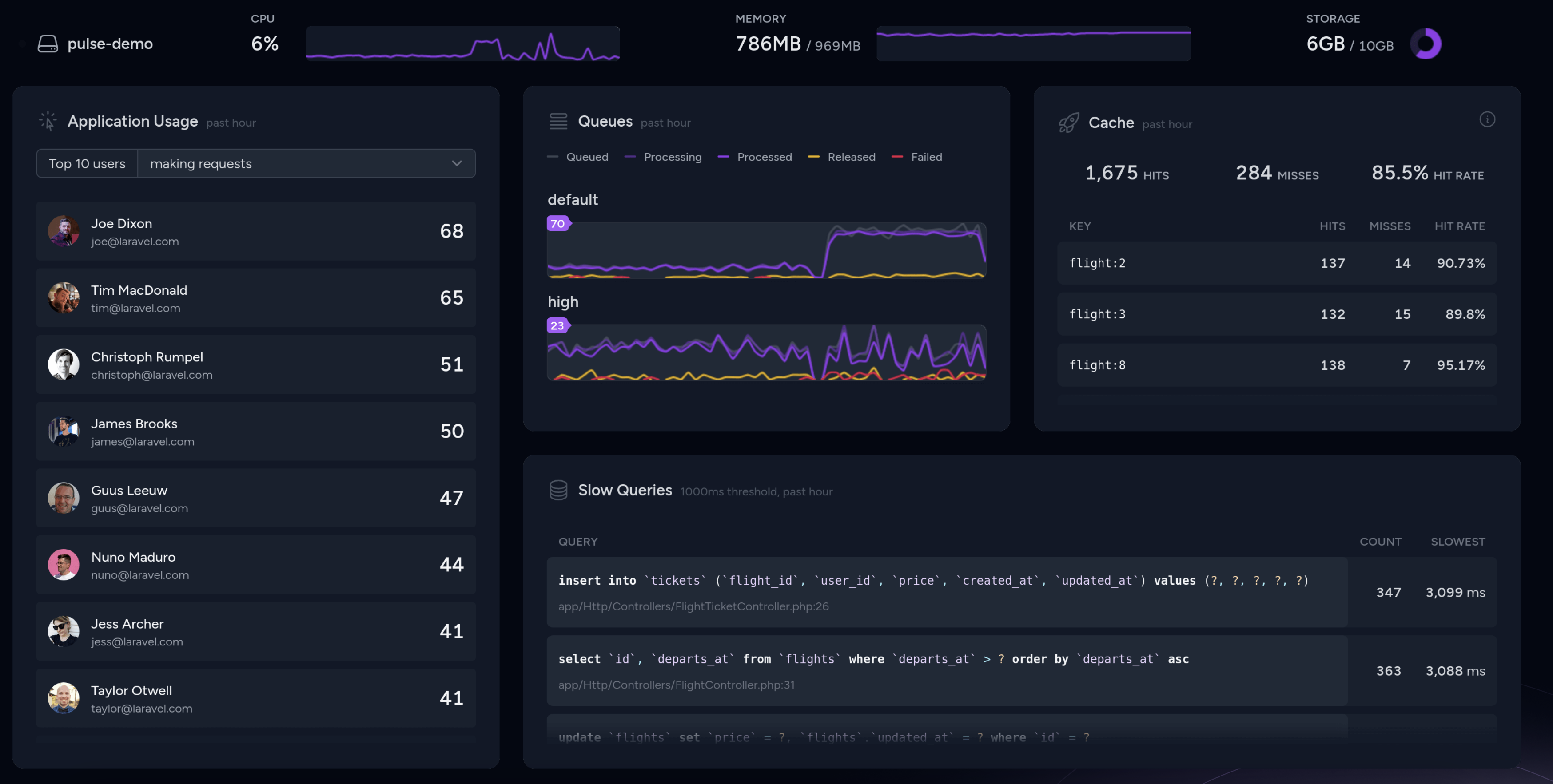Click the Released legend item

tap(842, 157)
